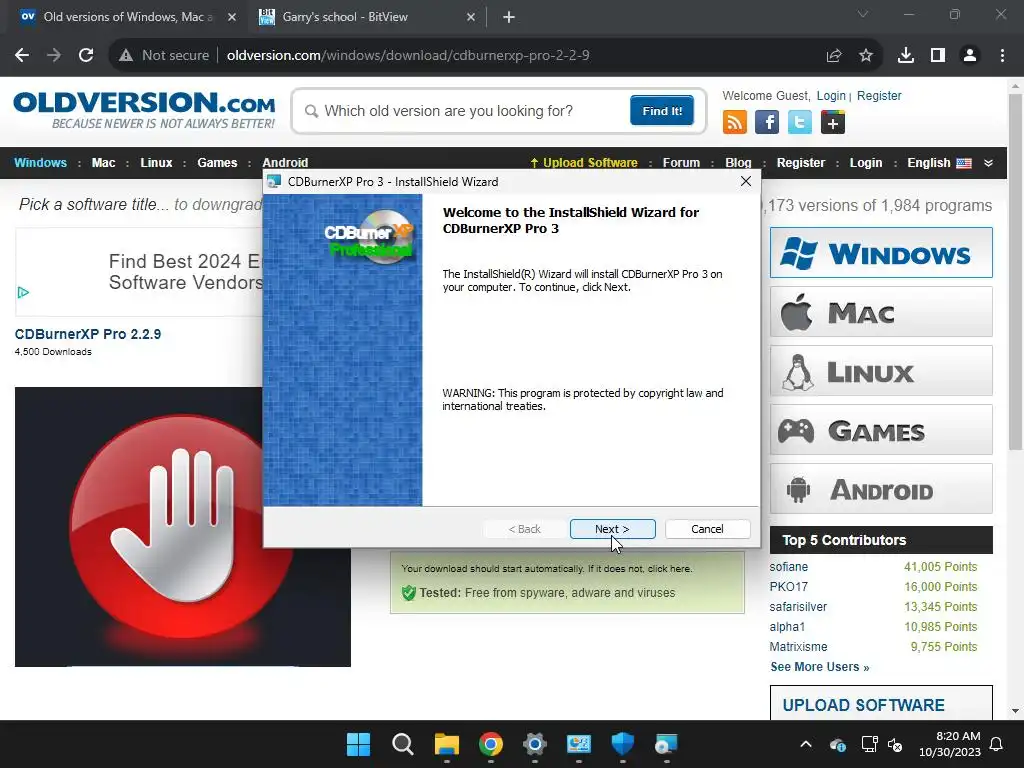
Task: Toggle the Chrome side panel
Action: (938, 56)
